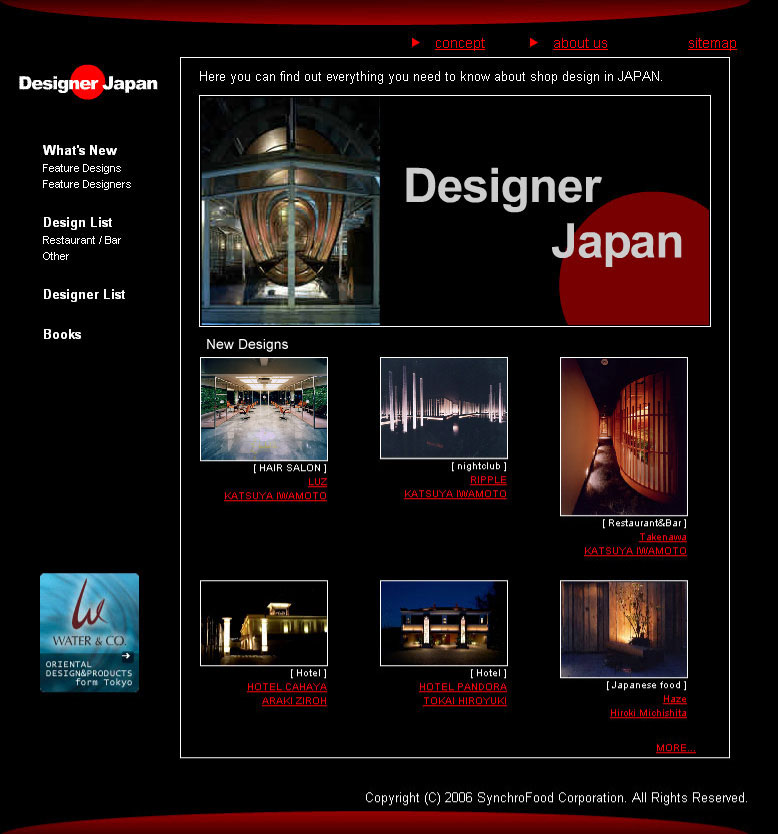Click the red arrow beside concept
778x834 pixels.
[416, 43]
